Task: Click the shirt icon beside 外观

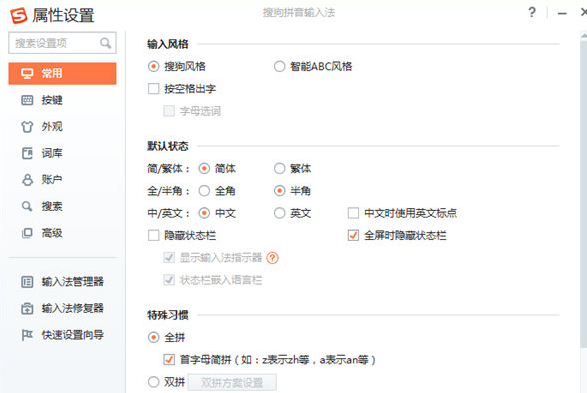Action: pyautogui.click(x=27, y=127)
